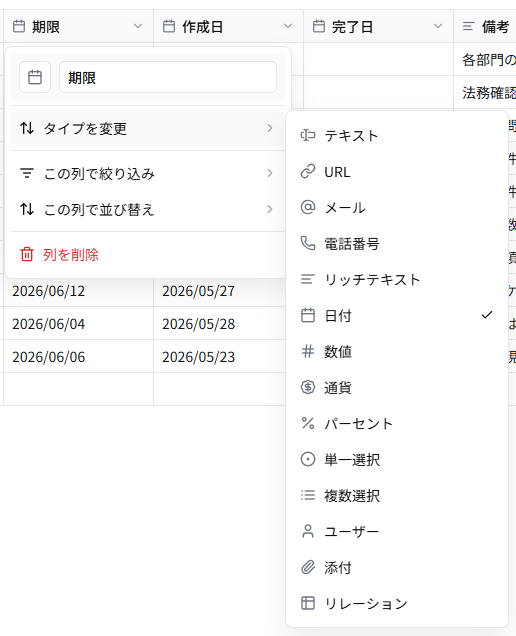Image resolution: width=516 pixels, height=636 pixels.
Task: Click the filter icon for この列で絞り込み
Action: pos(27,173)
